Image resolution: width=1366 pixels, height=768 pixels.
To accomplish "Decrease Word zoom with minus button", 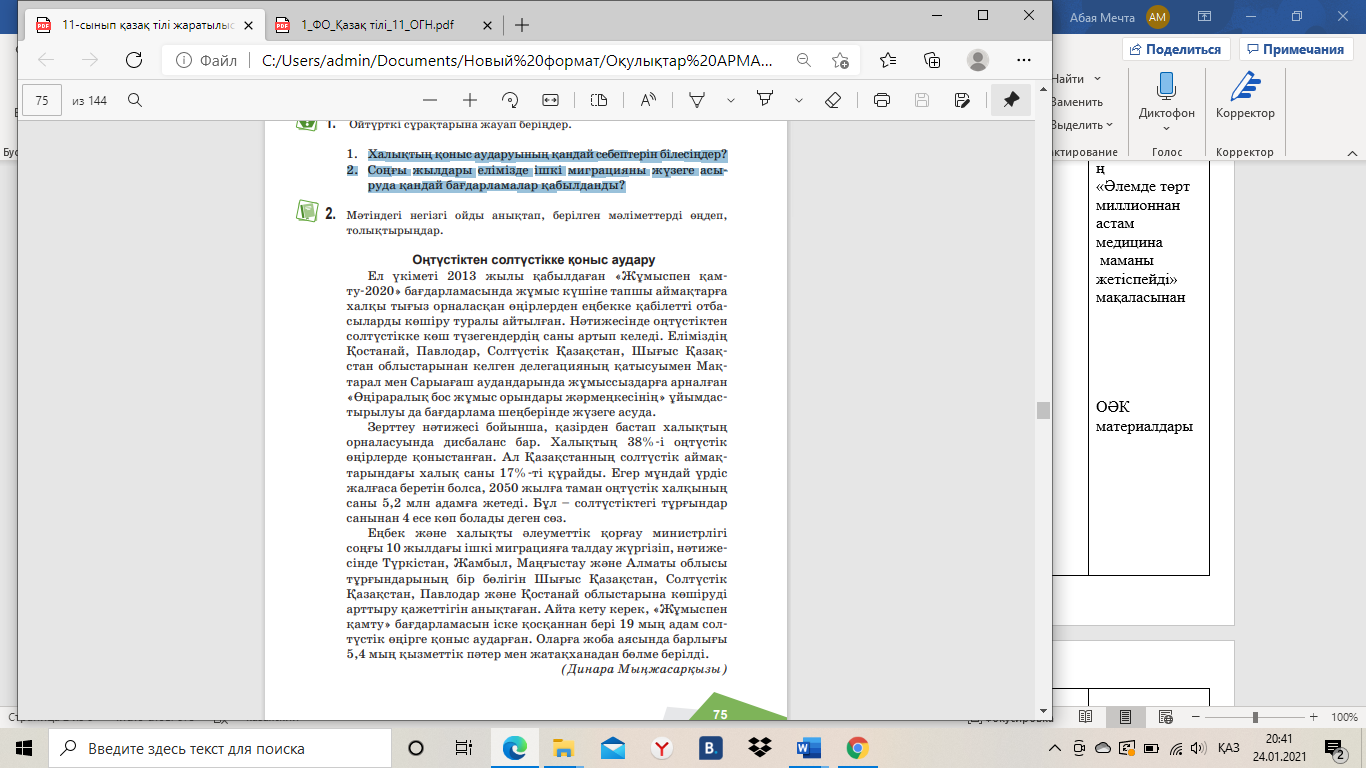I will [x=1196, y=717].
